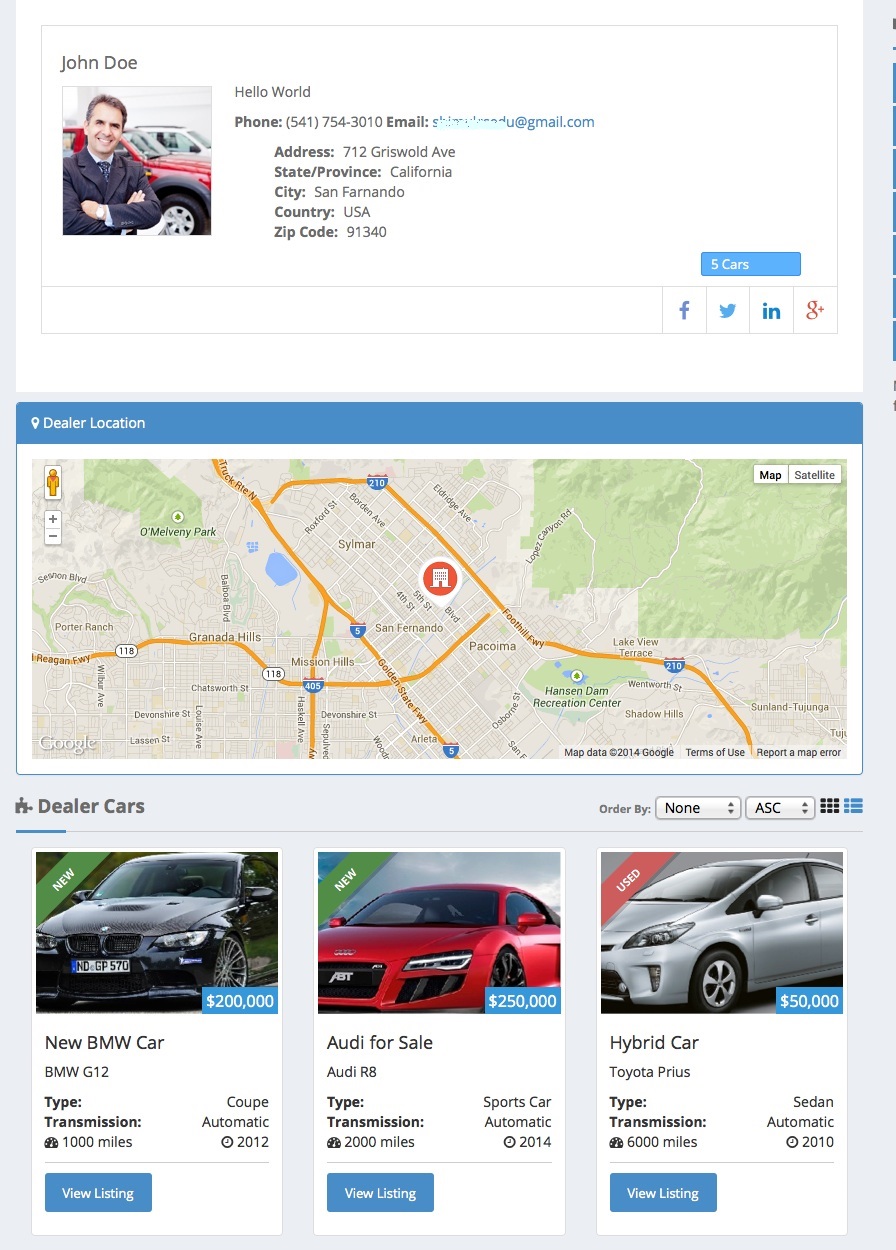This screenshot has height=1250, width=896.
Task: Open the Order By None dropdown
Action: (698, 808)
